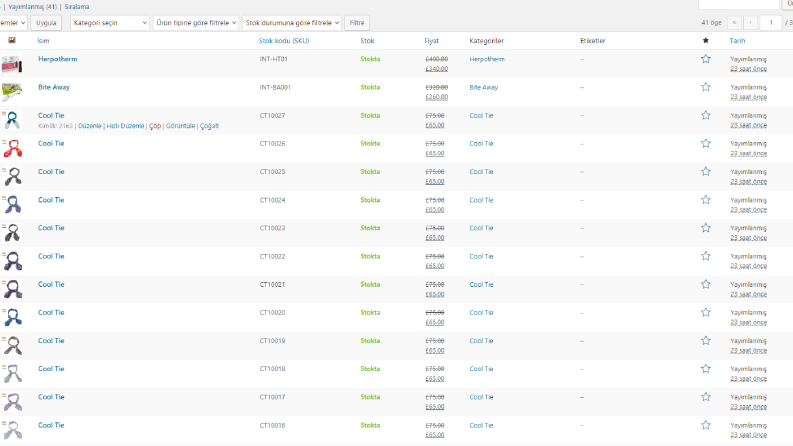The width and height of the screenshot is (793, 446).
Task: Toggle featured star for CT10024
Action: (x=706, y=200)
